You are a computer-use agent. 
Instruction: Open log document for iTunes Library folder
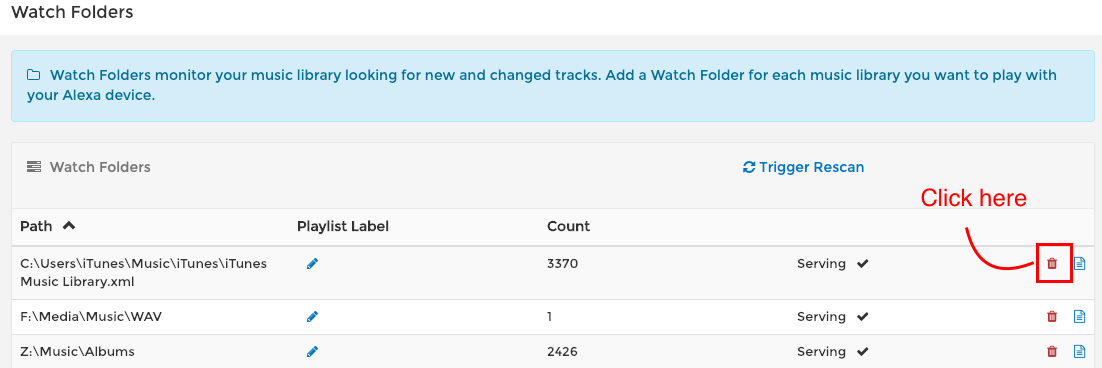(x=1080, y=263)
